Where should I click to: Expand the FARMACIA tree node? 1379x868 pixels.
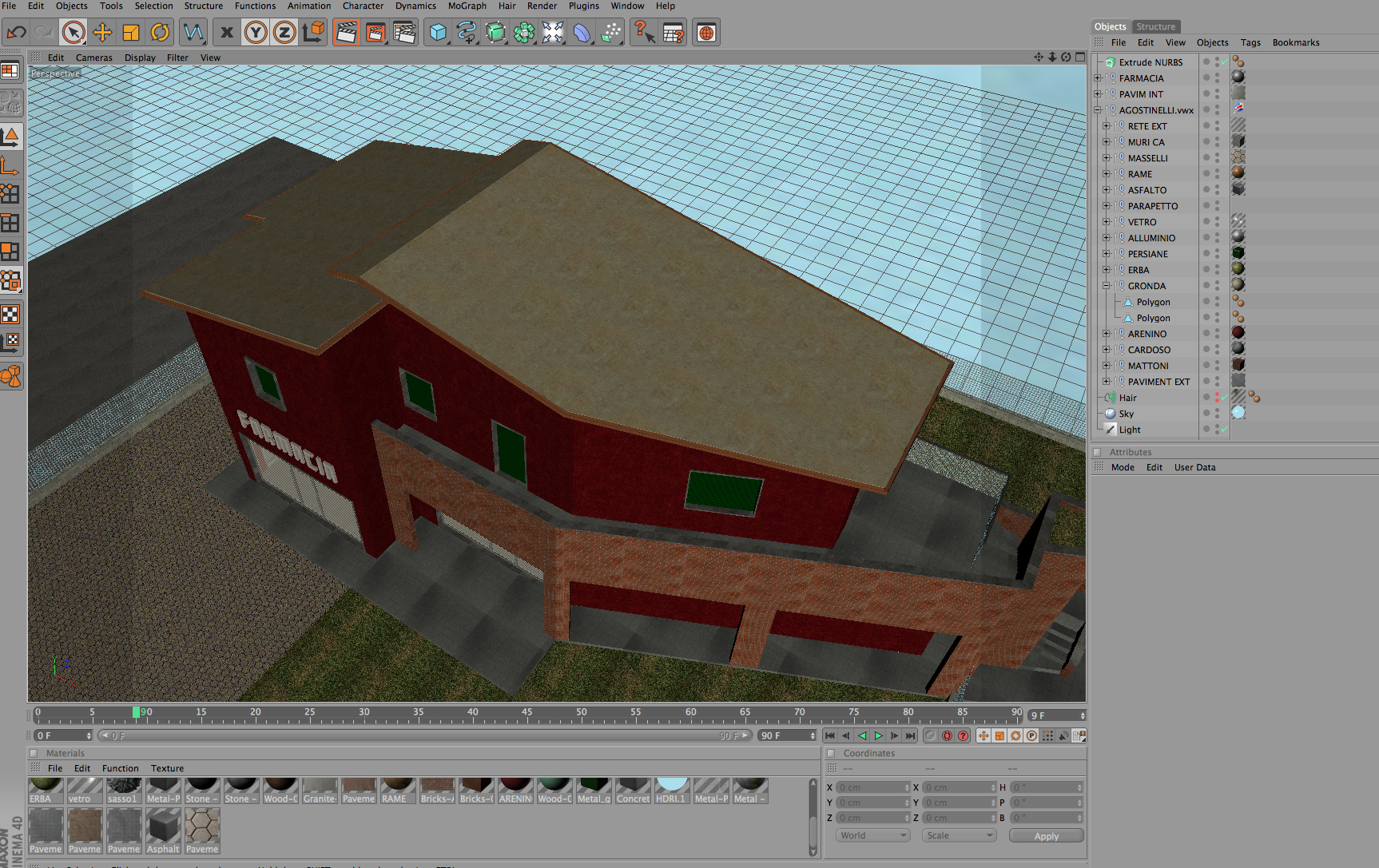tap(1098, 78)
